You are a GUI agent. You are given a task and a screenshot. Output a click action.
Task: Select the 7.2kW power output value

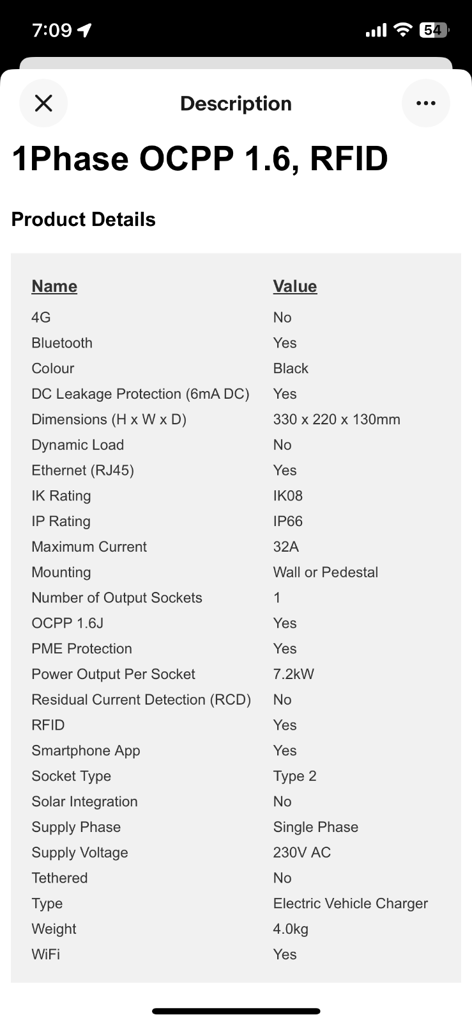click(293, 674)
